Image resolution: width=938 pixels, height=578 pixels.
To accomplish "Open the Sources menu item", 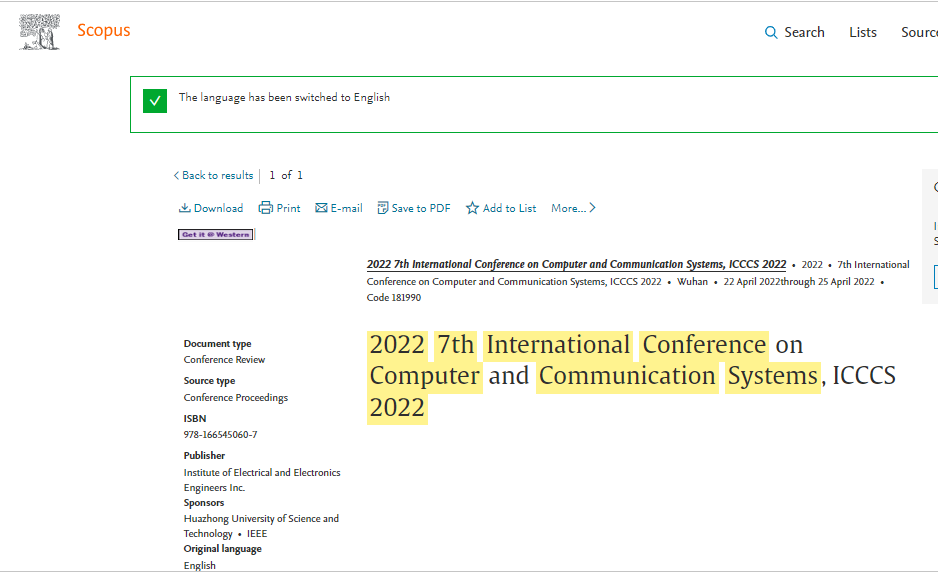I will pyautogui.click(x=919, y=32).
